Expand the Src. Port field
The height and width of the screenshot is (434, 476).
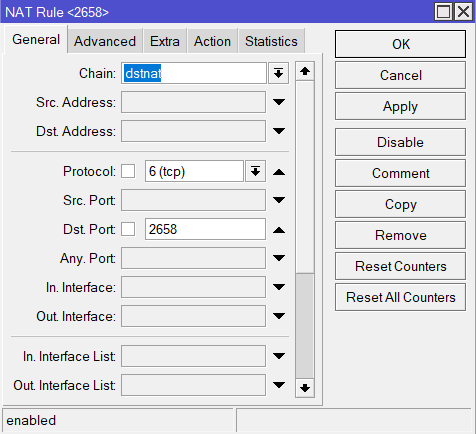coord(279,200)
